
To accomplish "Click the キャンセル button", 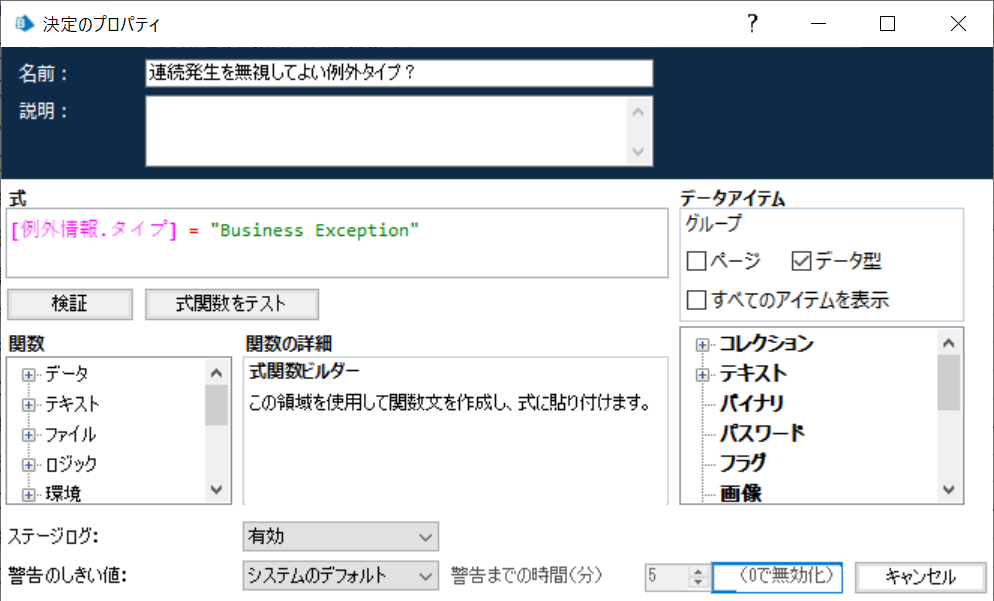I will [920, 577].
